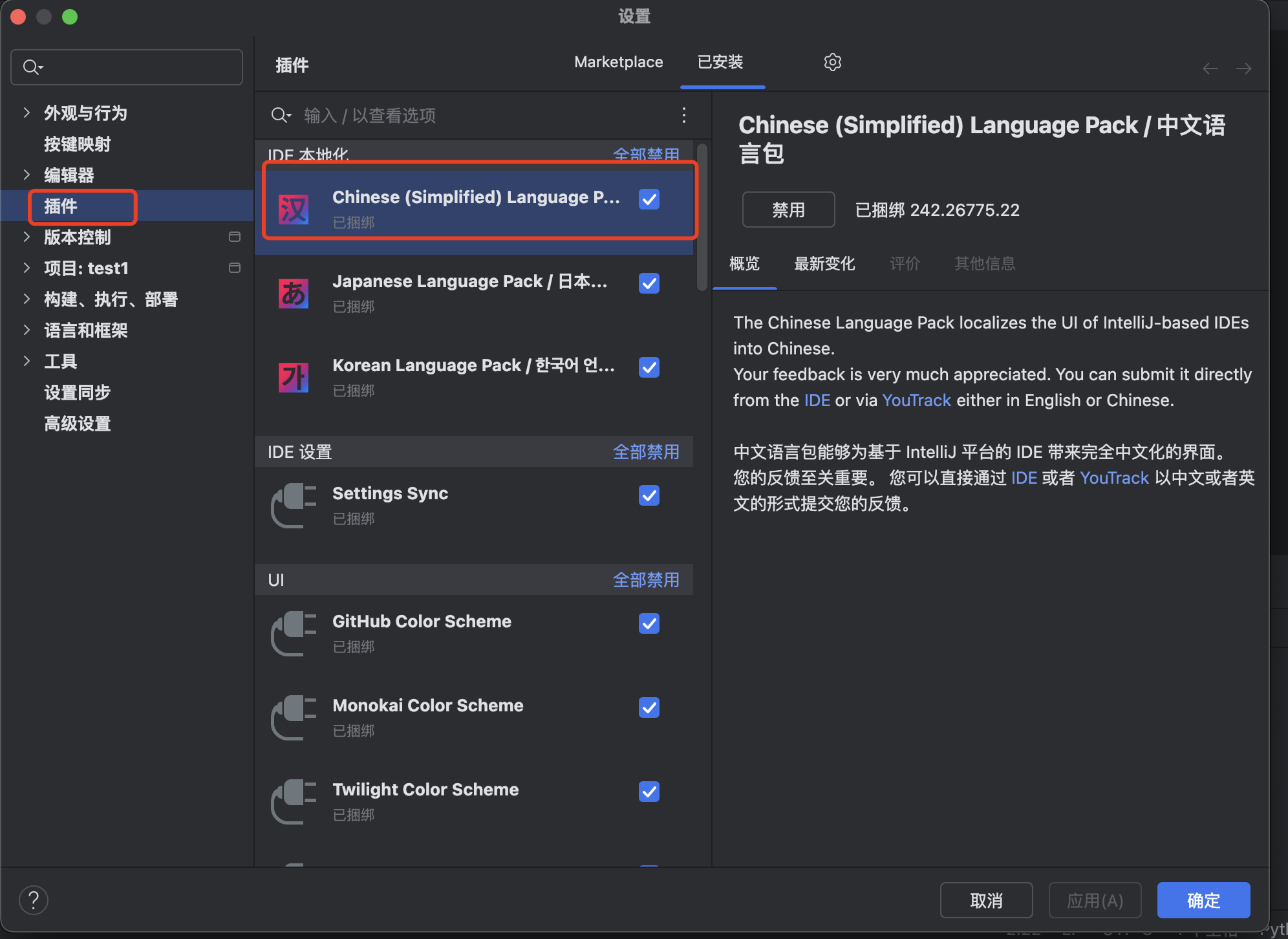Click the 禁用 button
The image size is (1288, 939).
click(x=788, y=210)
